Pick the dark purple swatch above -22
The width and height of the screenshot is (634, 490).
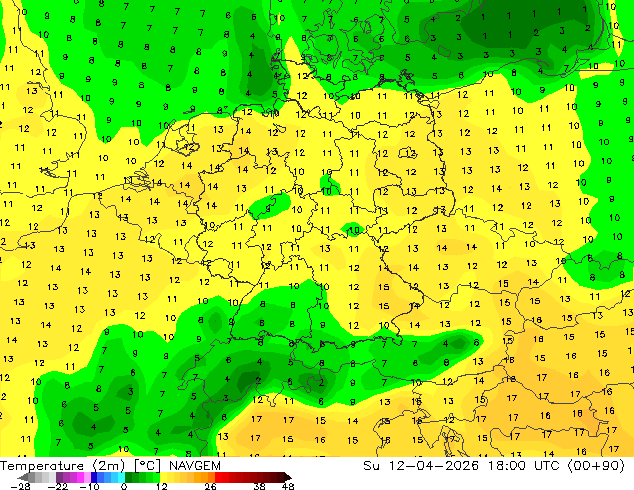(x=59, y=477)
